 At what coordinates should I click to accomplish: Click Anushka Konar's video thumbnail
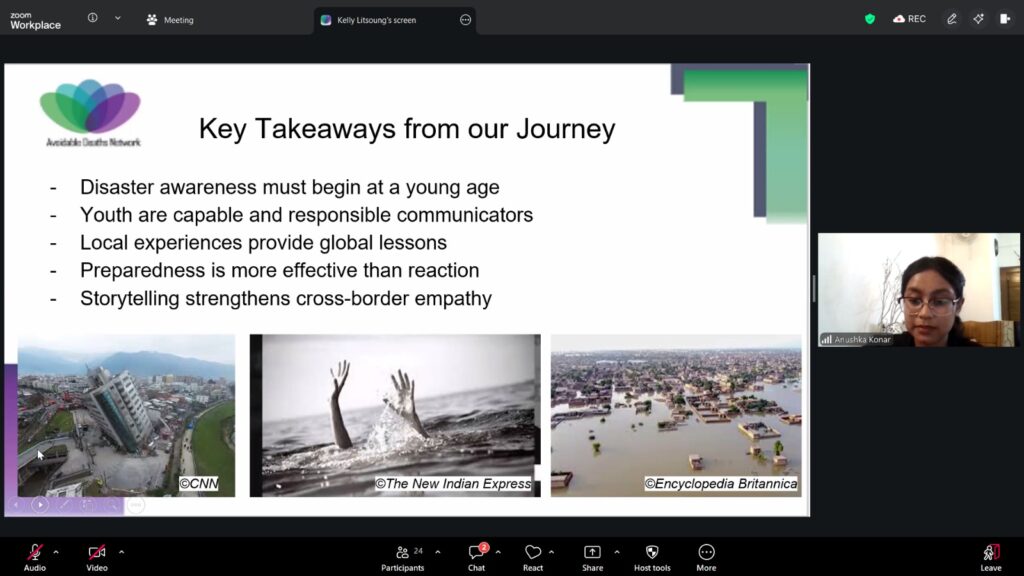pos(918,290)
